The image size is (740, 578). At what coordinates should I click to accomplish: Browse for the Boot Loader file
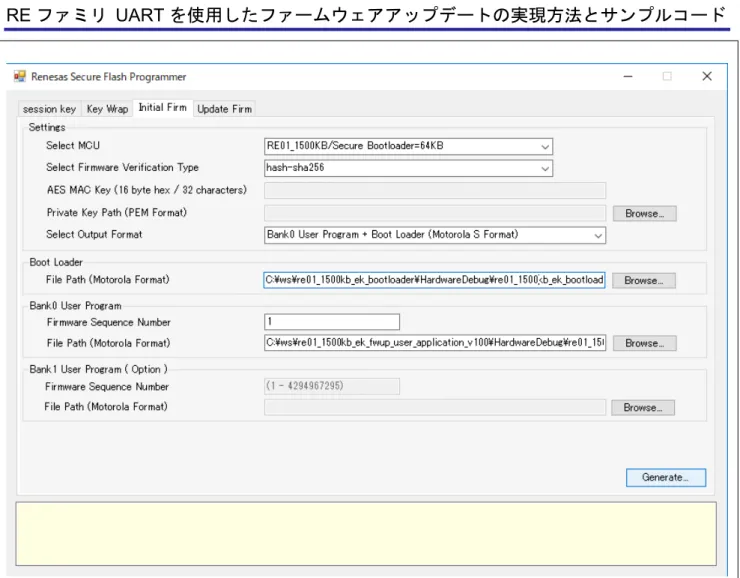click(x=644, y=281)
